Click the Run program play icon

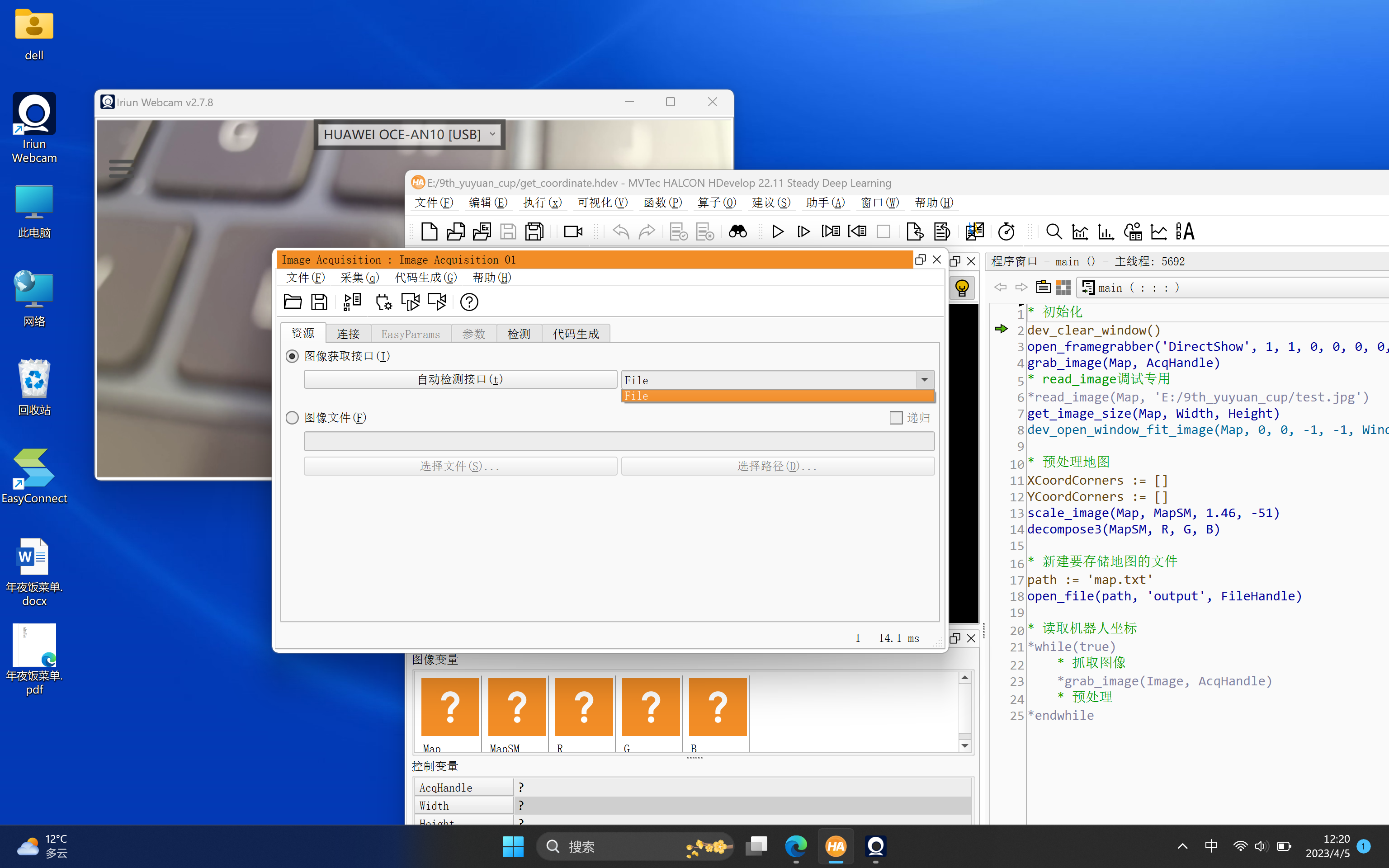click(778, 231)
